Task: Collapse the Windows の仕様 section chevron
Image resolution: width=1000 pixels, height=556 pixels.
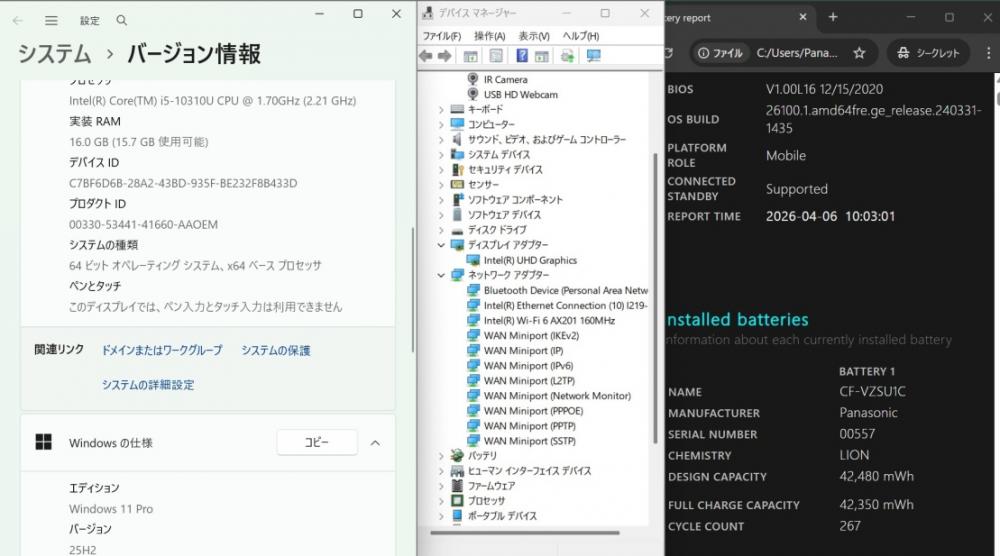Action: coord(375,443)
